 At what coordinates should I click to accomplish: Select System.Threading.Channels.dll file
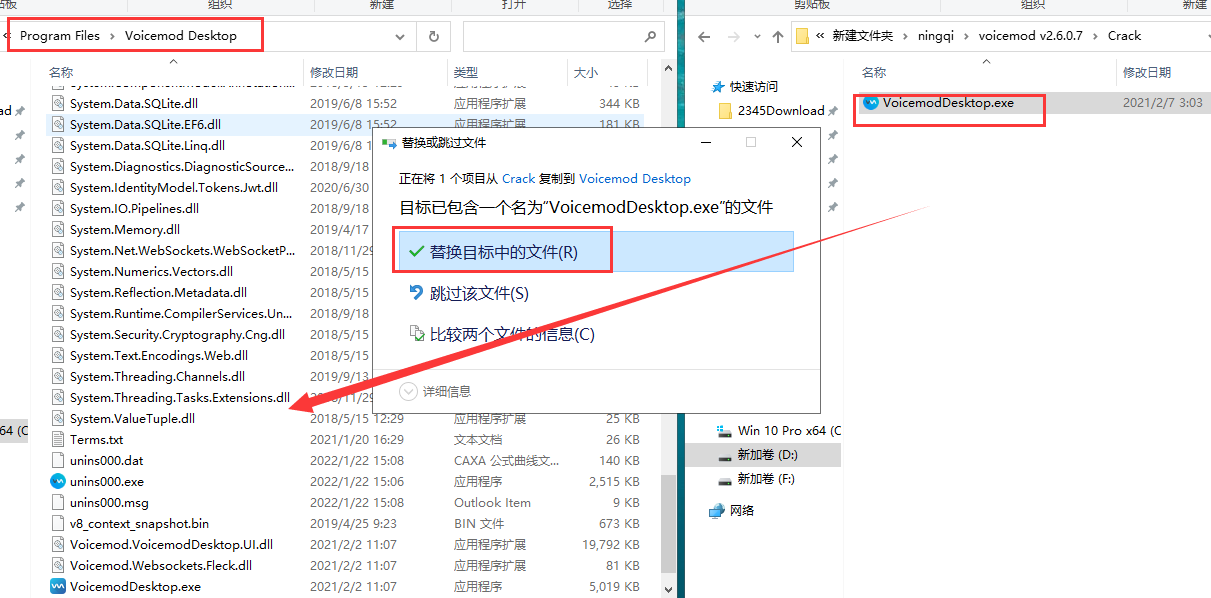point(157,377)
